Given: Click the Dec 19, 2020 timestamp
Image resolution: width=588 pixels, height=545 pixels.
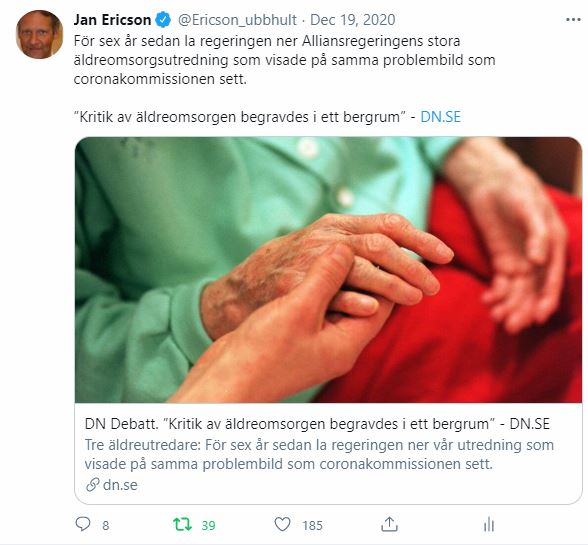Looking at the screenshot, I should pos(352,20).
